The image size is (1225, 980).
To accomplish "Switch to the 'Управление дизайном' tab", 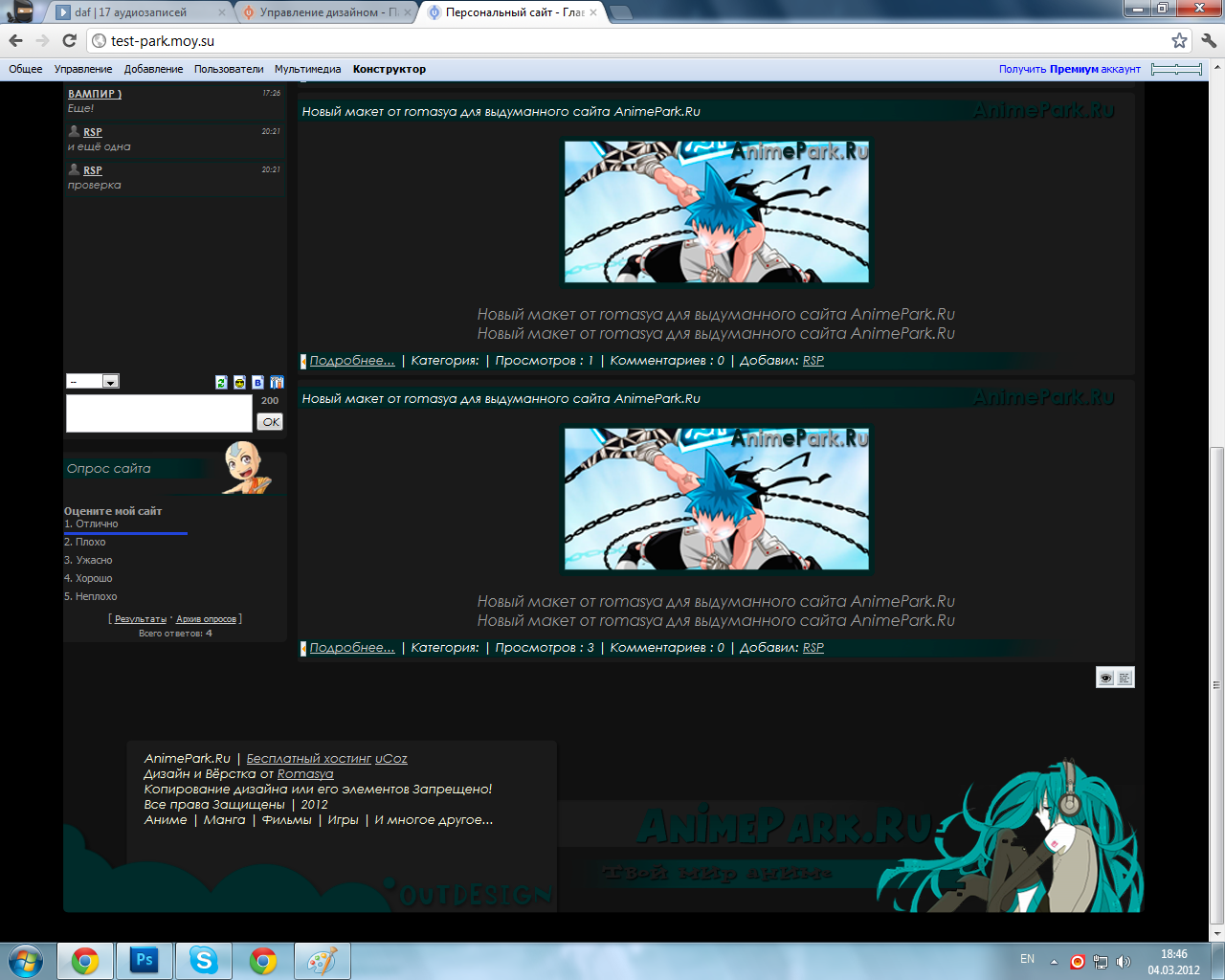I will tap(326, 12).
